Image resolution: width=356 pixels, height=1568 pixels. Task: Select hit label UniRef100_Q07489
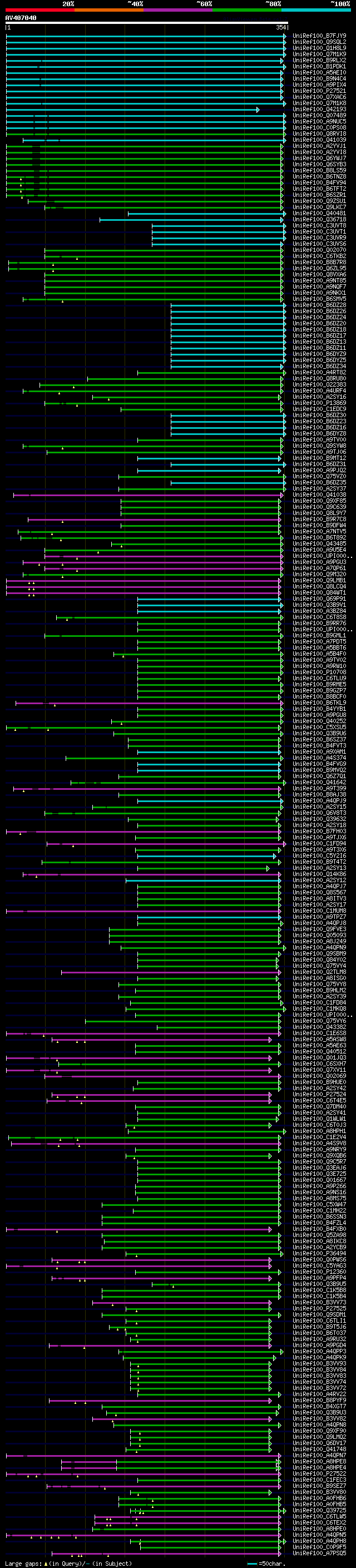319,116
